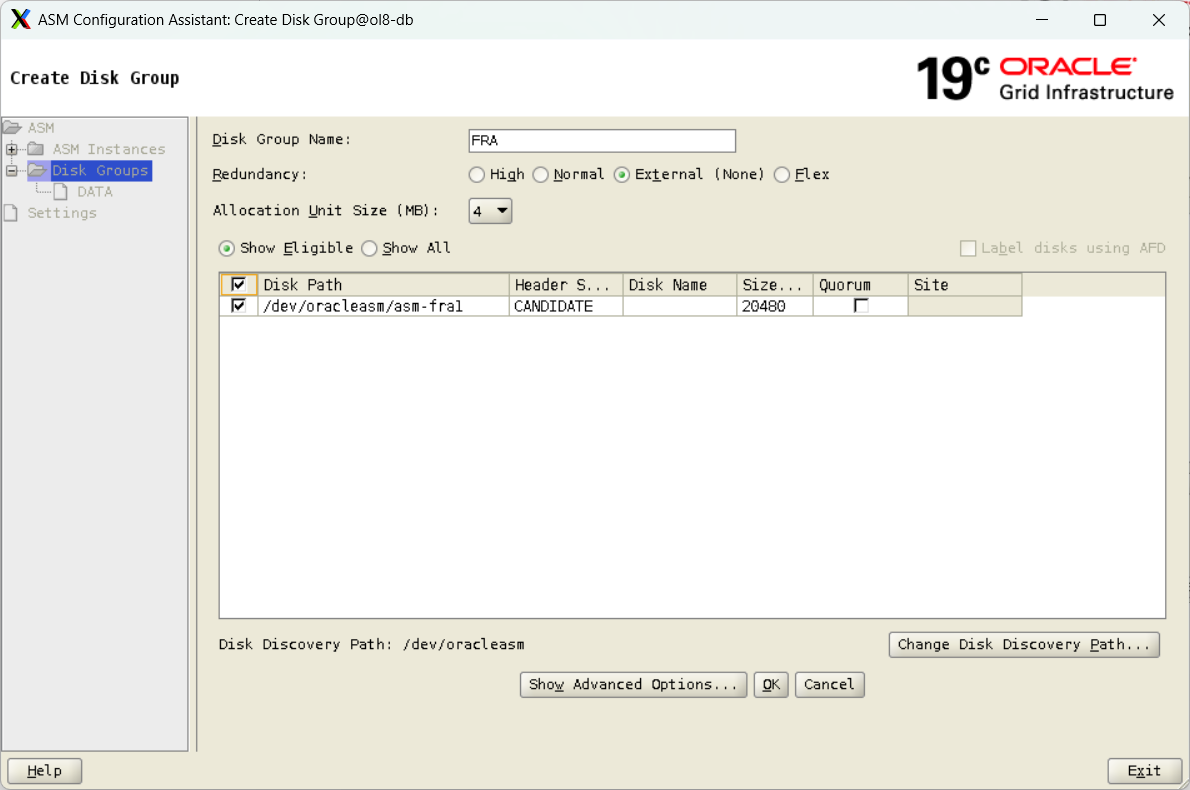1190x790 pixels.
Task: Click the Disk Group Name input field
Action: (602, 140)
